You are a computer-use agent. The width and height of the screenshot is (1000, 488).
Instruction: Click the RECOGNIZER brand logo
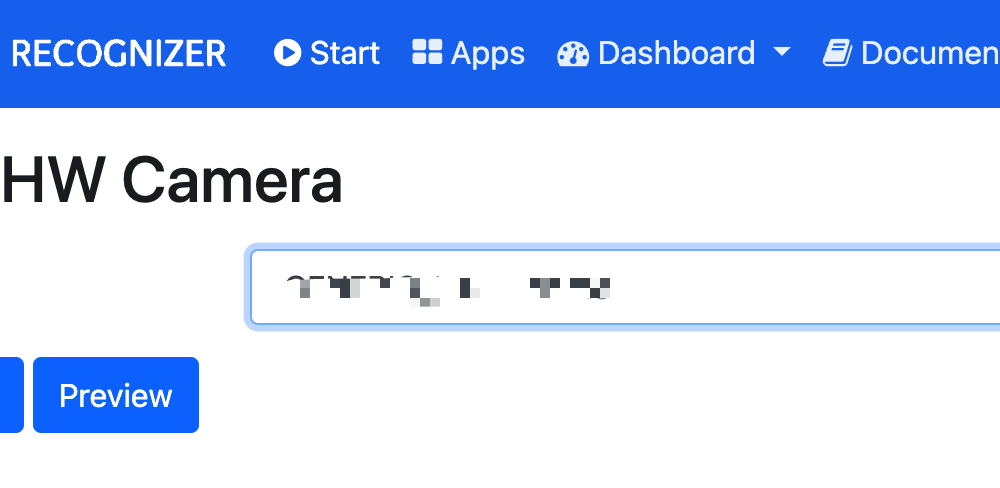[119, 54]
